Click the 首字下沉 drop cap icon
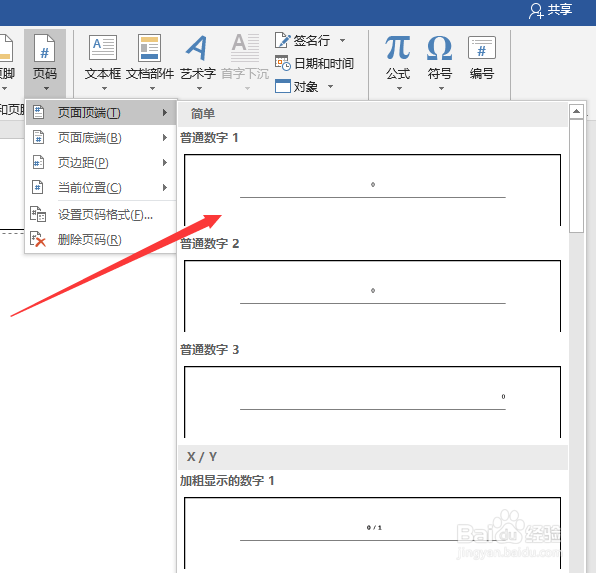The height and width of the screenshot is (573, 596). point(245,48)
